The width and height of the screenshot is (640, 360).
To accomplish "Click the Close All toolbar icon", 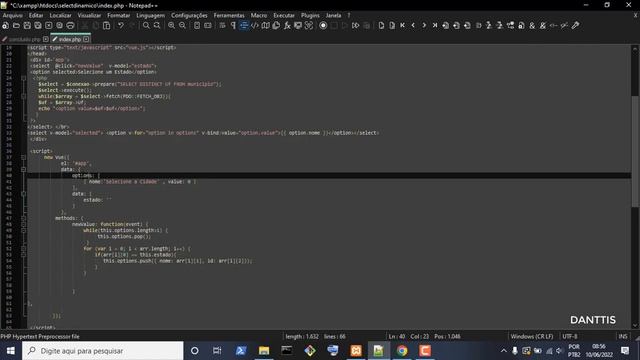I will 60,25.
